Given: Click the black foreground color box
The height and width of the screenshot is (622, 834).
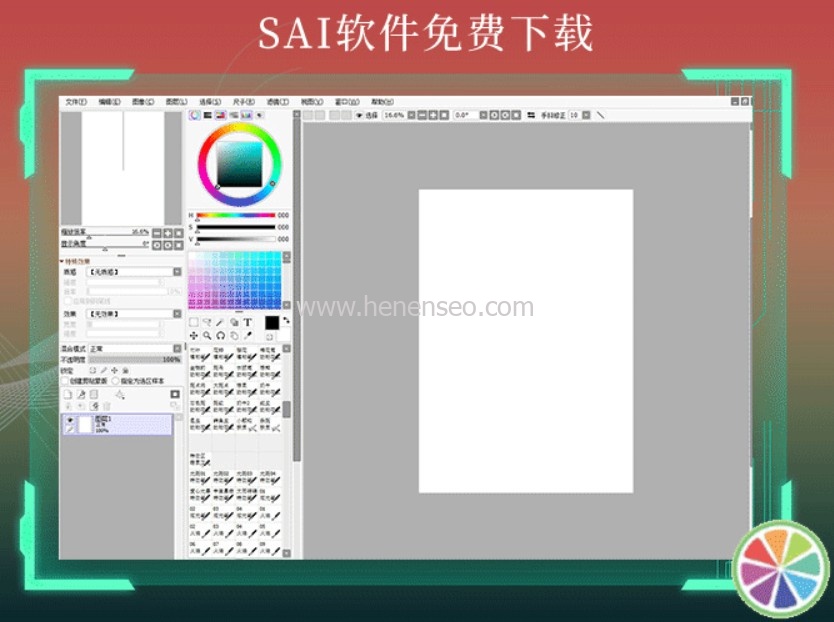Looking at the screenshot, I should 272,323.
